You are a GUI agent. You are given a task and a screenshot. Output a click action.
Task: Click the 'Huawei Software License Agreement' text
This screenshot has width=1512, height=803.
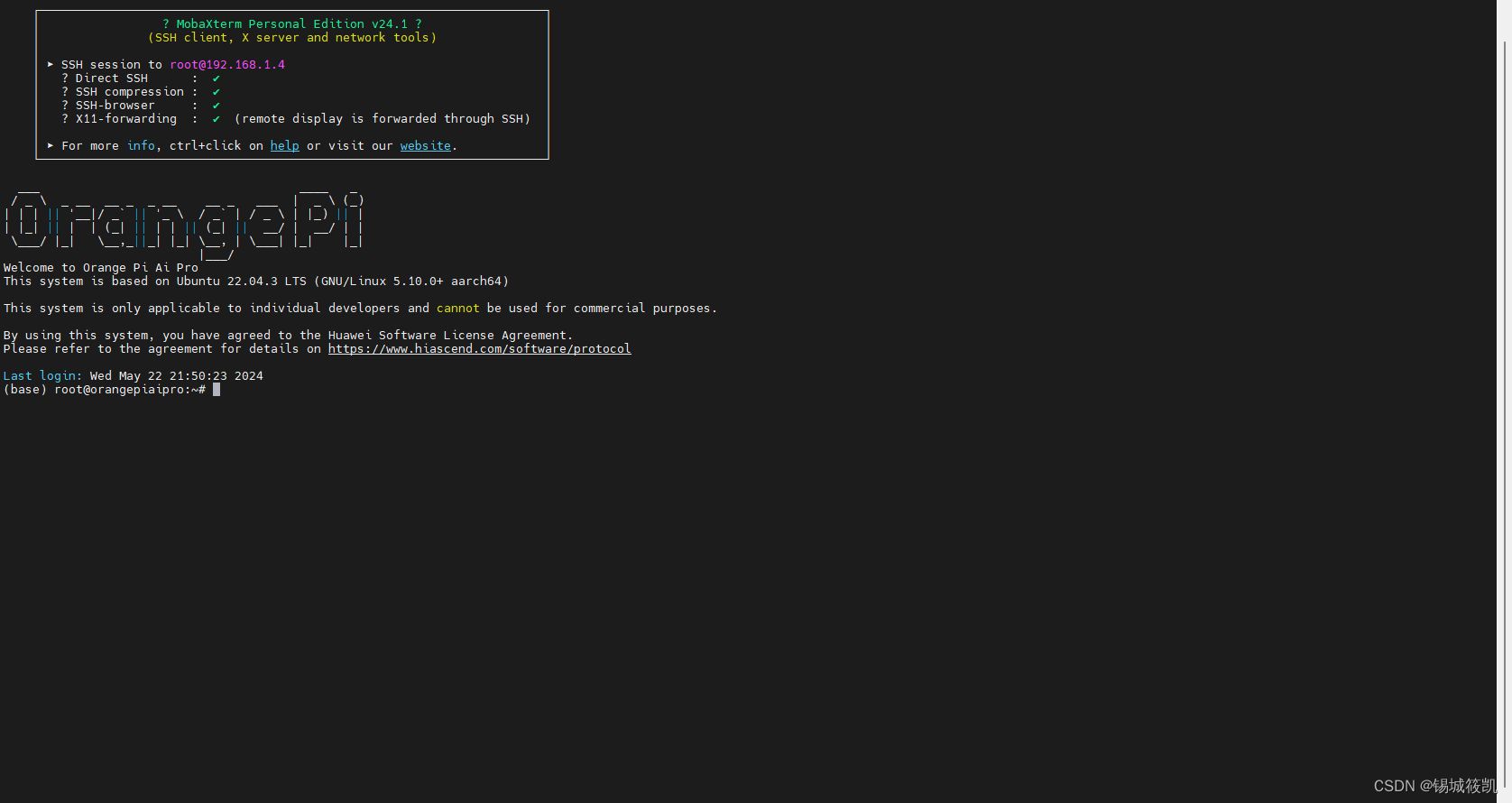tap(448, 336)
